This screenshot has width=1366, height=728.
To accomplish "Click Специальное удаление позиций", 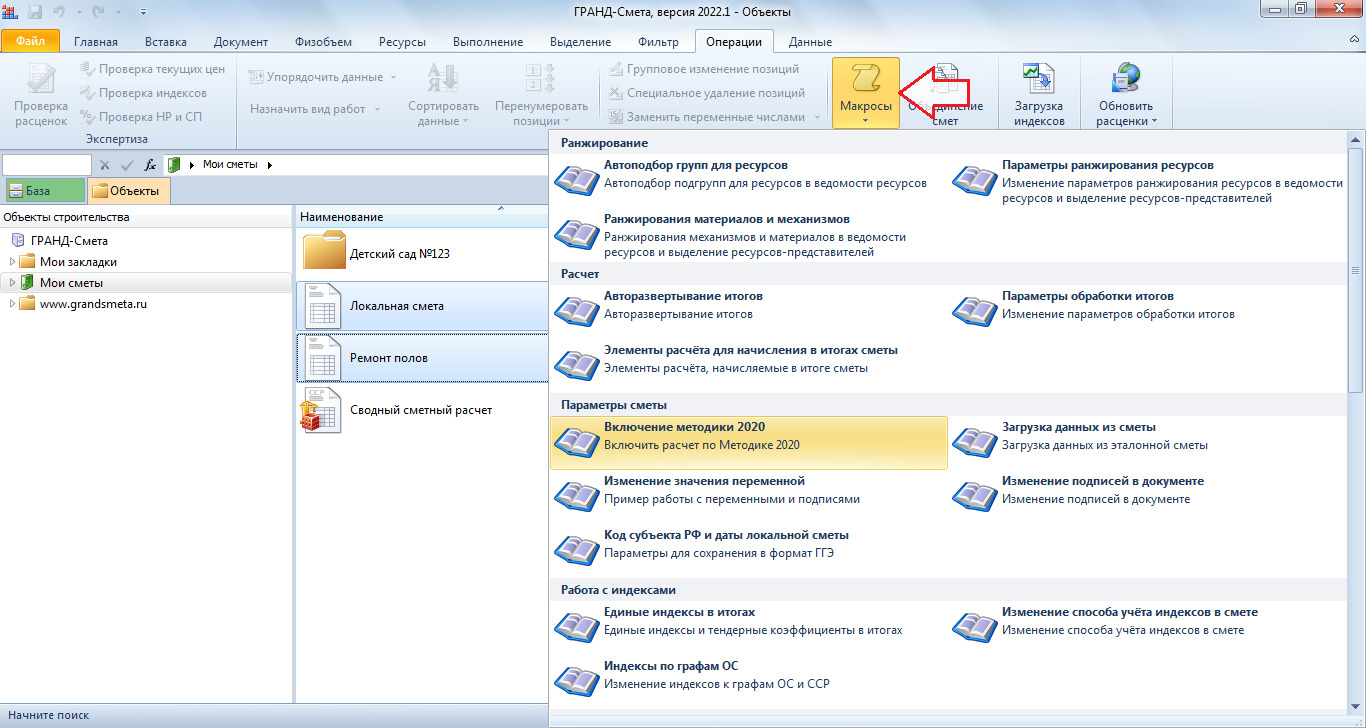I will click(x=707, y=93).
